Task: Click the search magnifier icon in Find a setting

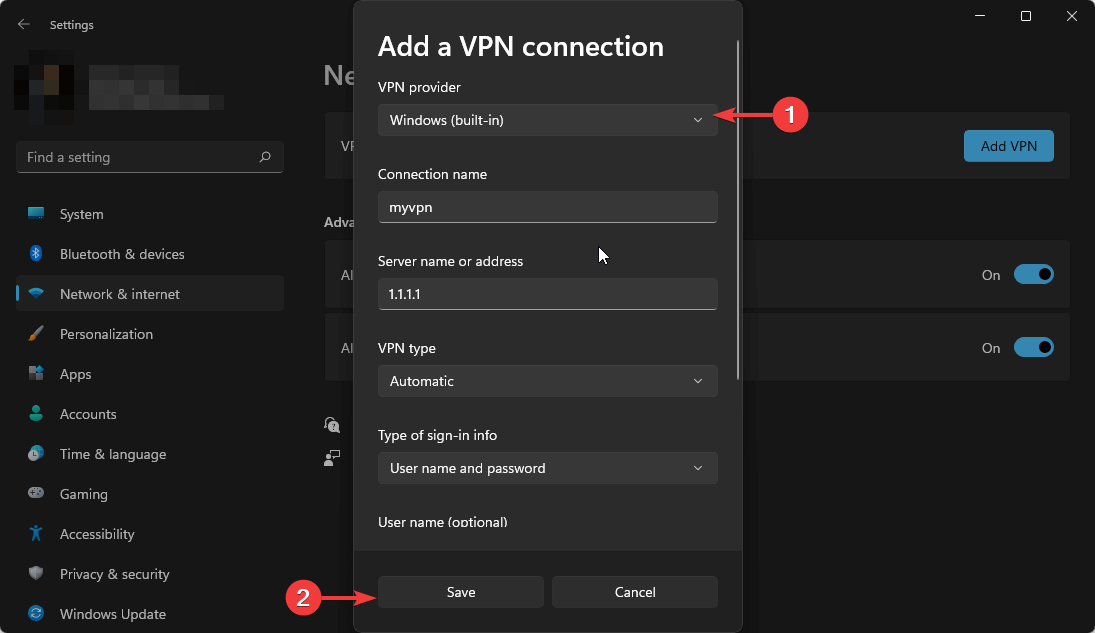Action: (x=265, y=157)
